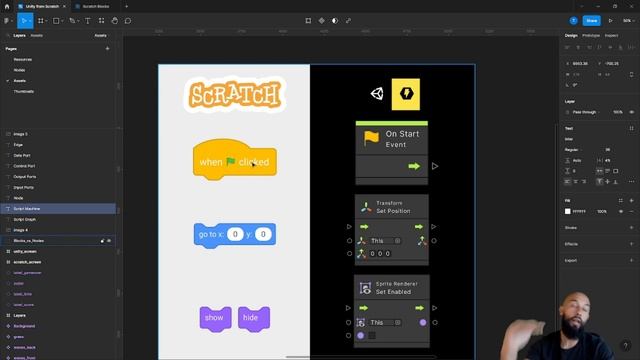
Task: Click the Edit object toolbar icon
Action: pos(308,21)
